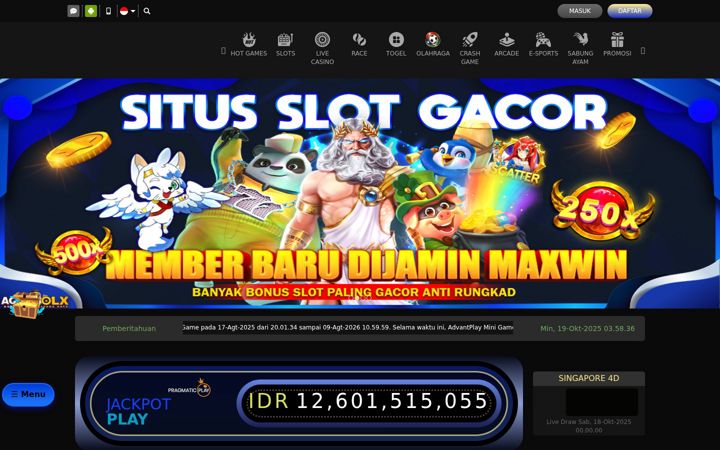The width and height of the screenshot is (720, 450).
Task: Open the mobile phone version icon
Action: coord(108,11)
